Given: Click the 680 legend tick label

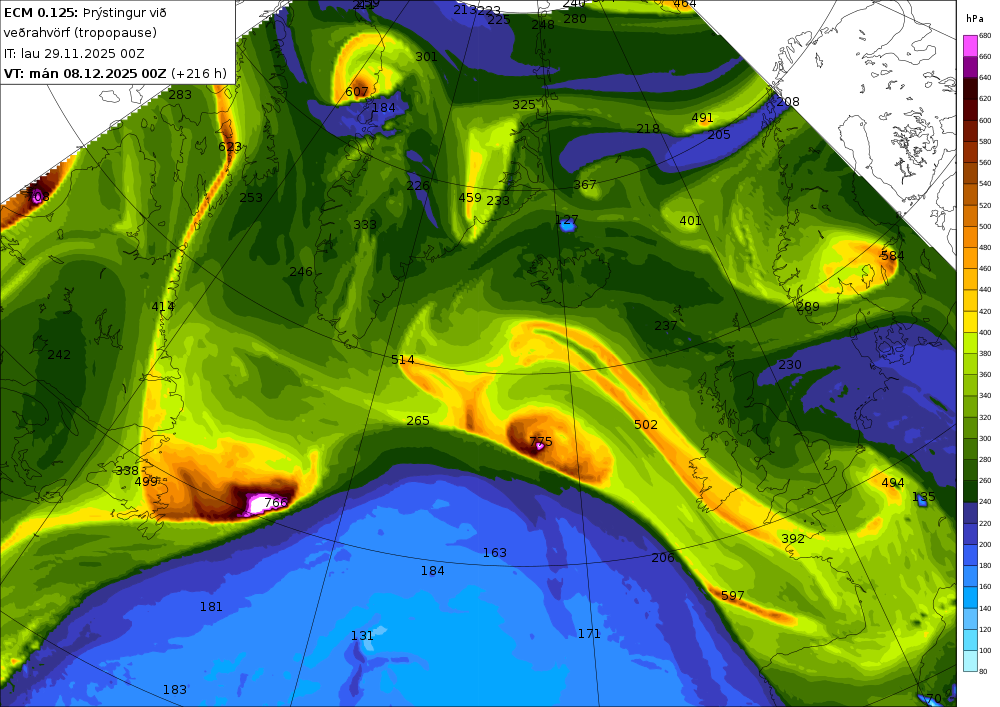Looking at the screenshot, I should tap(985, 36).
